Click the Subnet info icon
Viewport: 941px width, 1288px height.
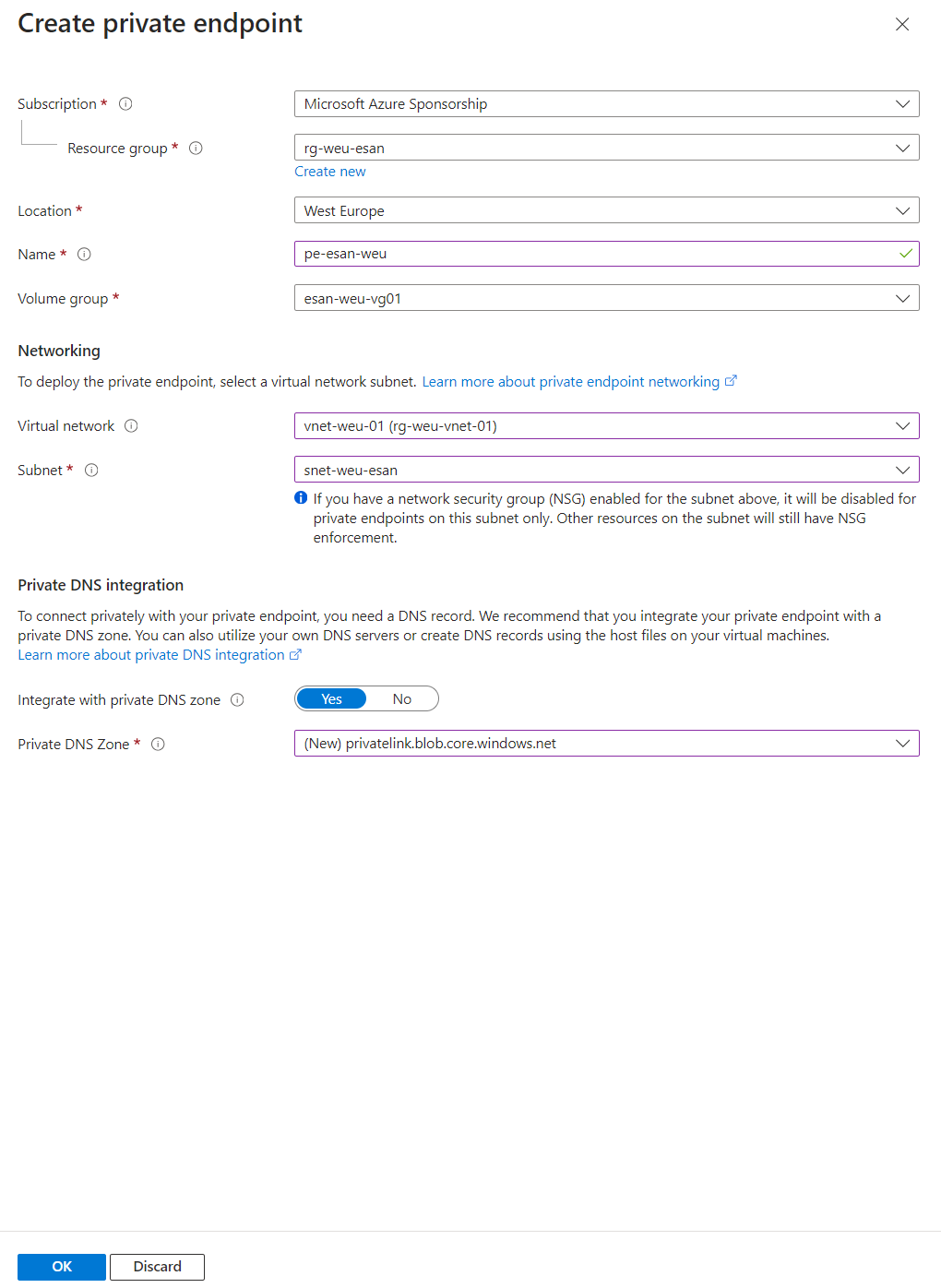[x=91, y=471]
